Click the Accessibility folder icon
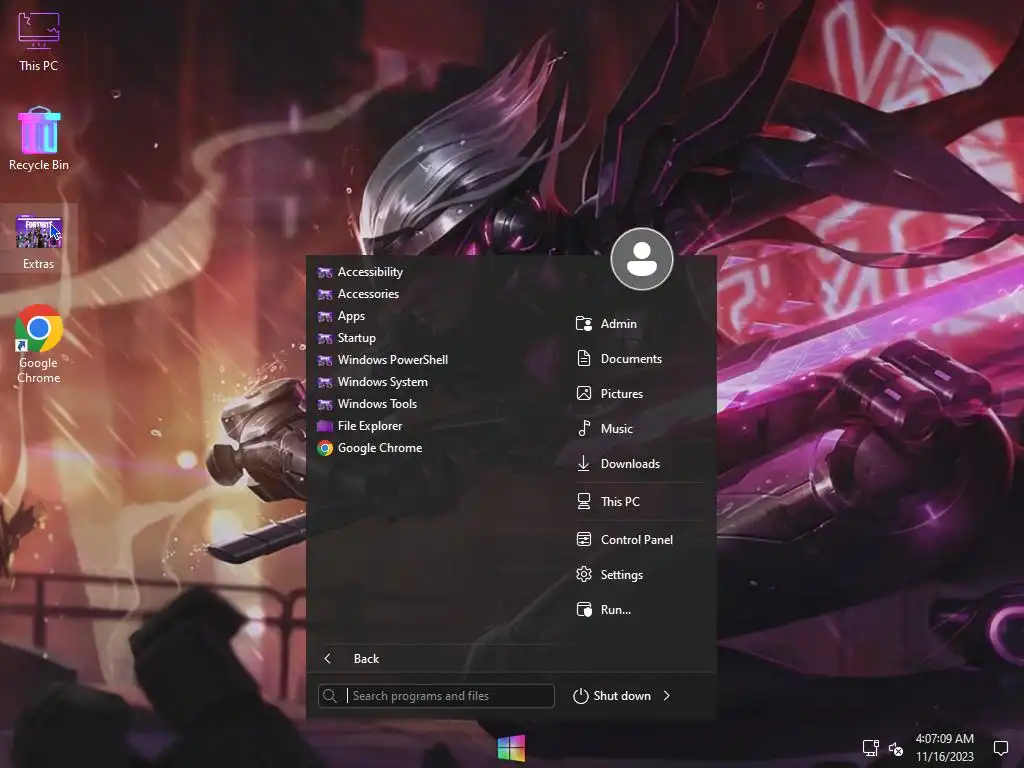This screenshot has width=1024, height=768. 325,272
